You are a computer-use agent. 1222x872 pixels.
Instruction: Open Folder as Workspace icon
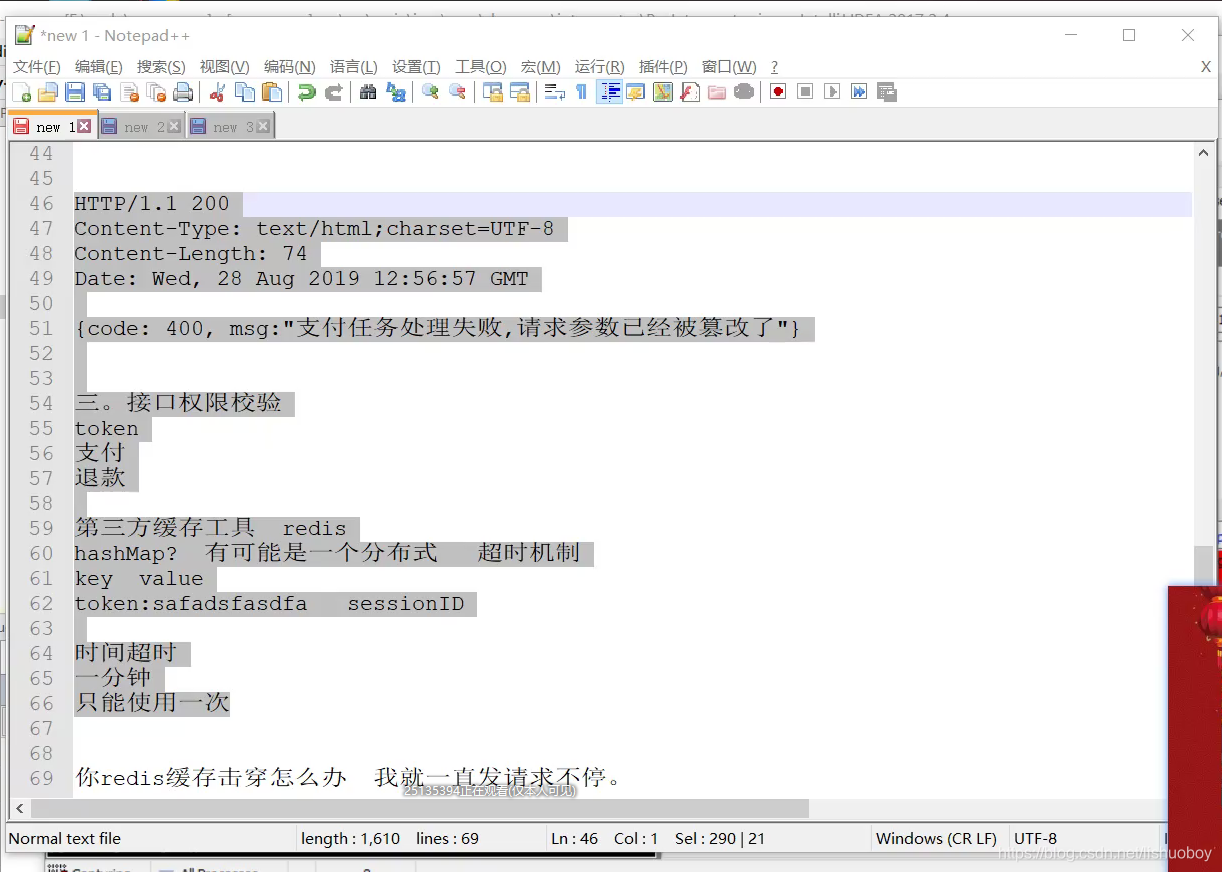[x=716, y=92]
